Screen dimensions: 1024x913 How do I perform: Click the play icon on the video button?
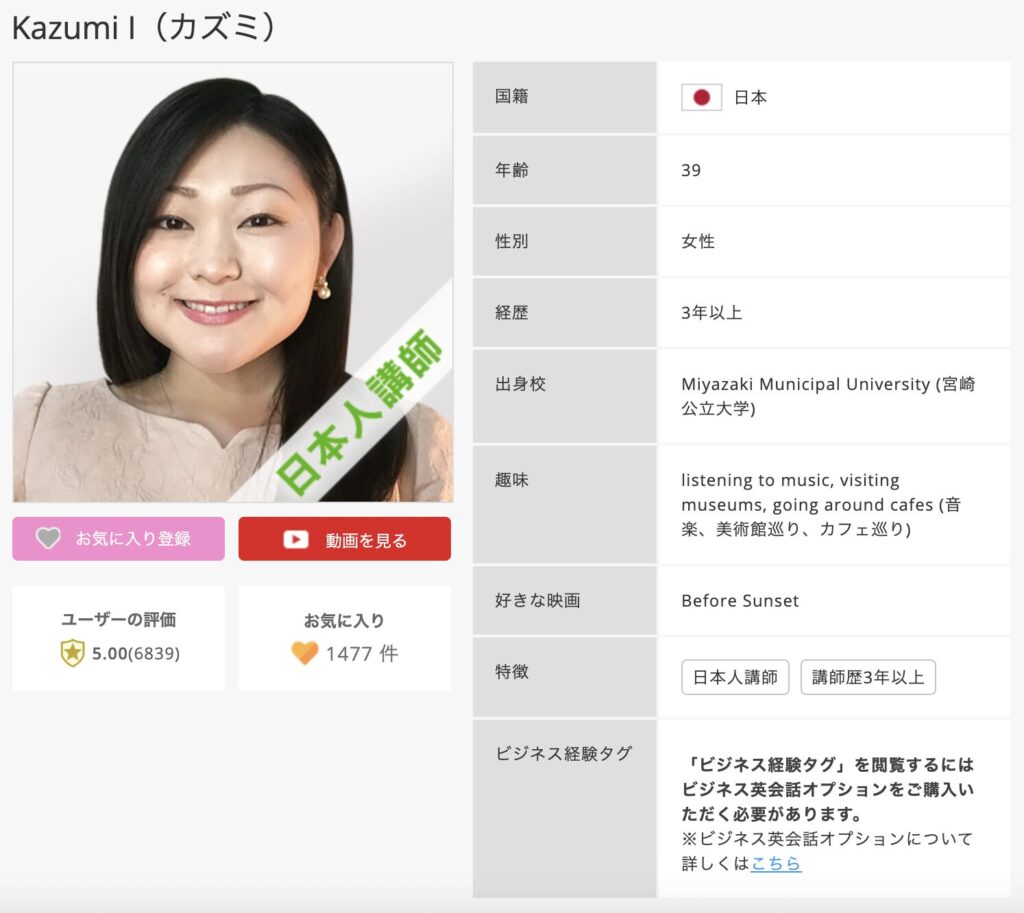(x=296, y=539)
